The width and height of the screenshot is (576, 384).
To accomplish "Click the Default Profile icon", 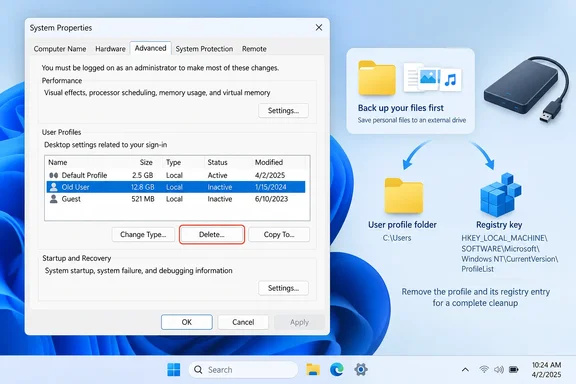I will point(54,175).
